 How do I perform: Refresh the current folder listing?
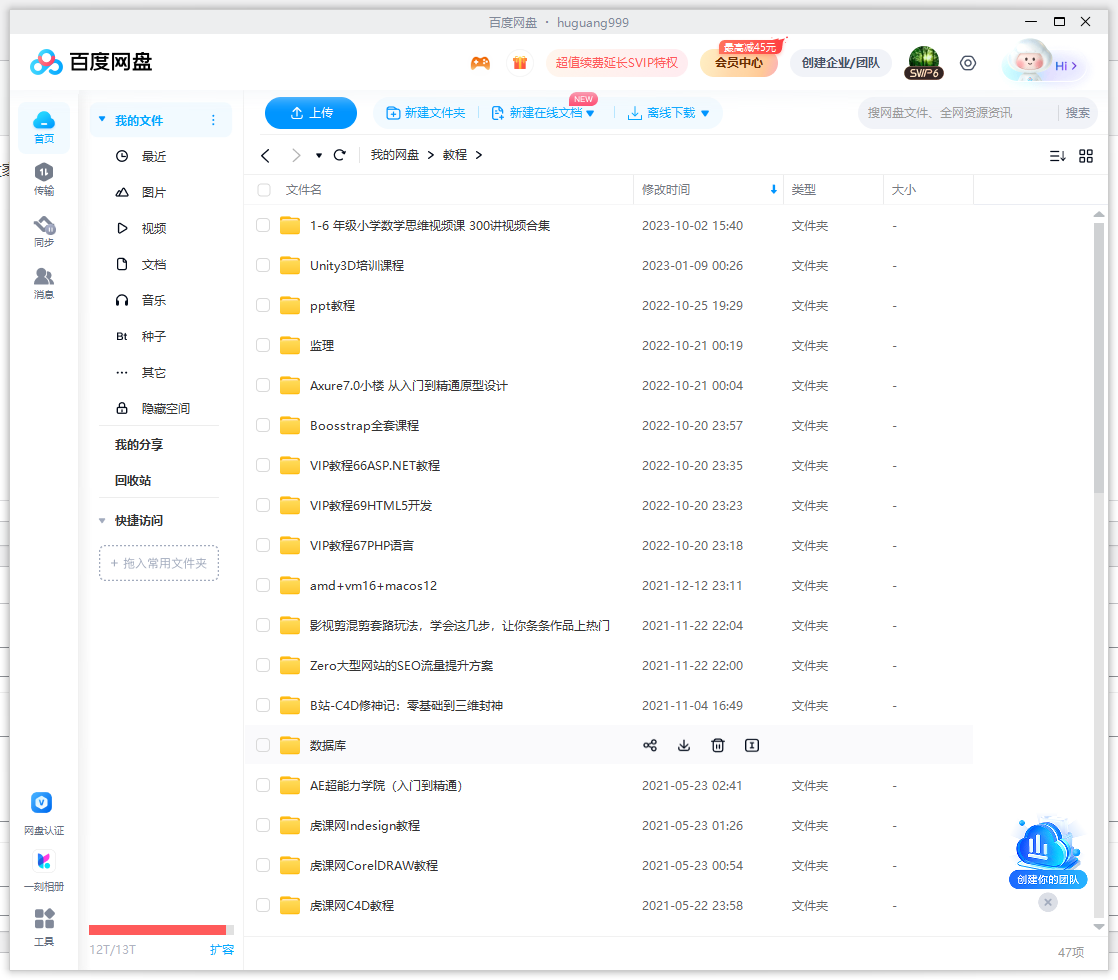pos(340,155)
